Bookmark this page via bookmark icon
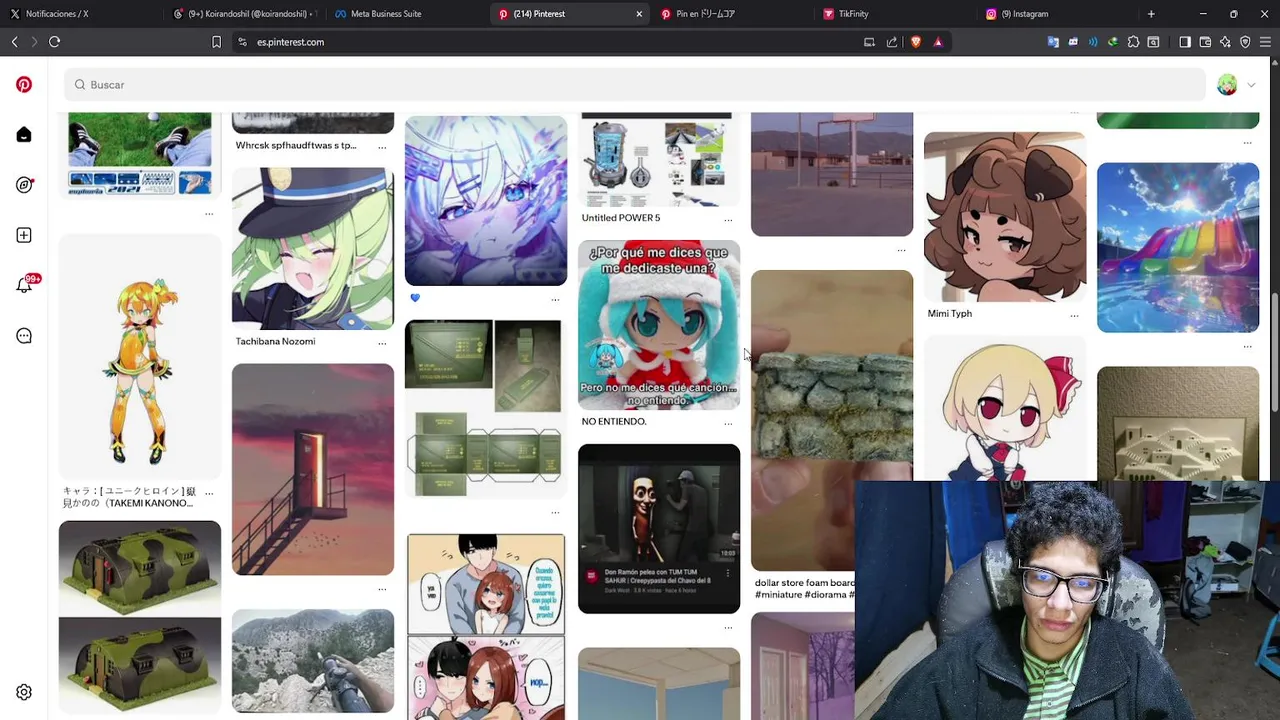Screen dimensions: 1280x720 tap(216, 42)
